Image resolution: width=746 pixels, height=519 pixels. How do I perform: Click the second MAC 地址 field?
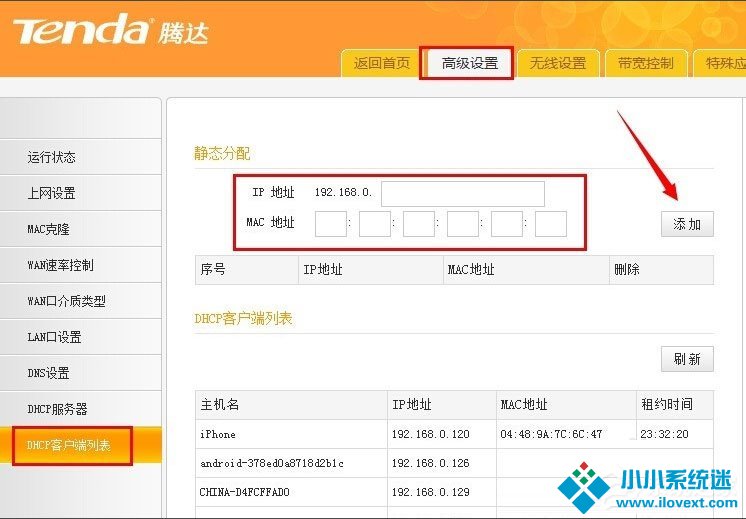pyautogui.click(x=375, y=224)
